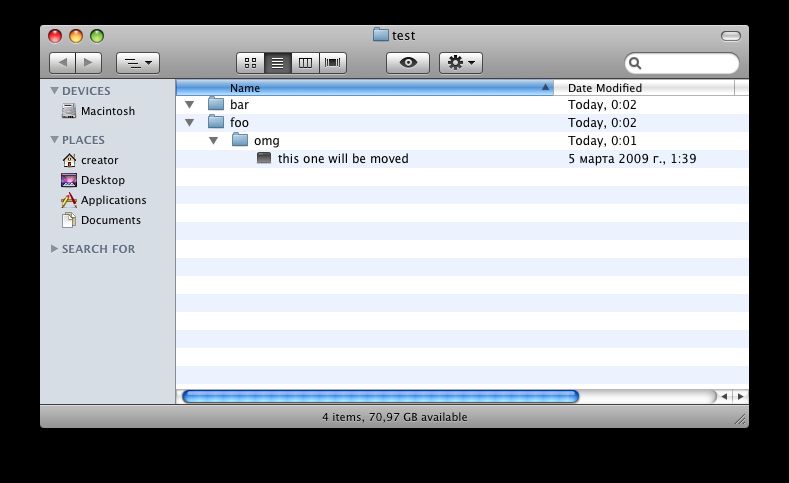
Task: Collapse the omg folder
Action: [213, 140]
